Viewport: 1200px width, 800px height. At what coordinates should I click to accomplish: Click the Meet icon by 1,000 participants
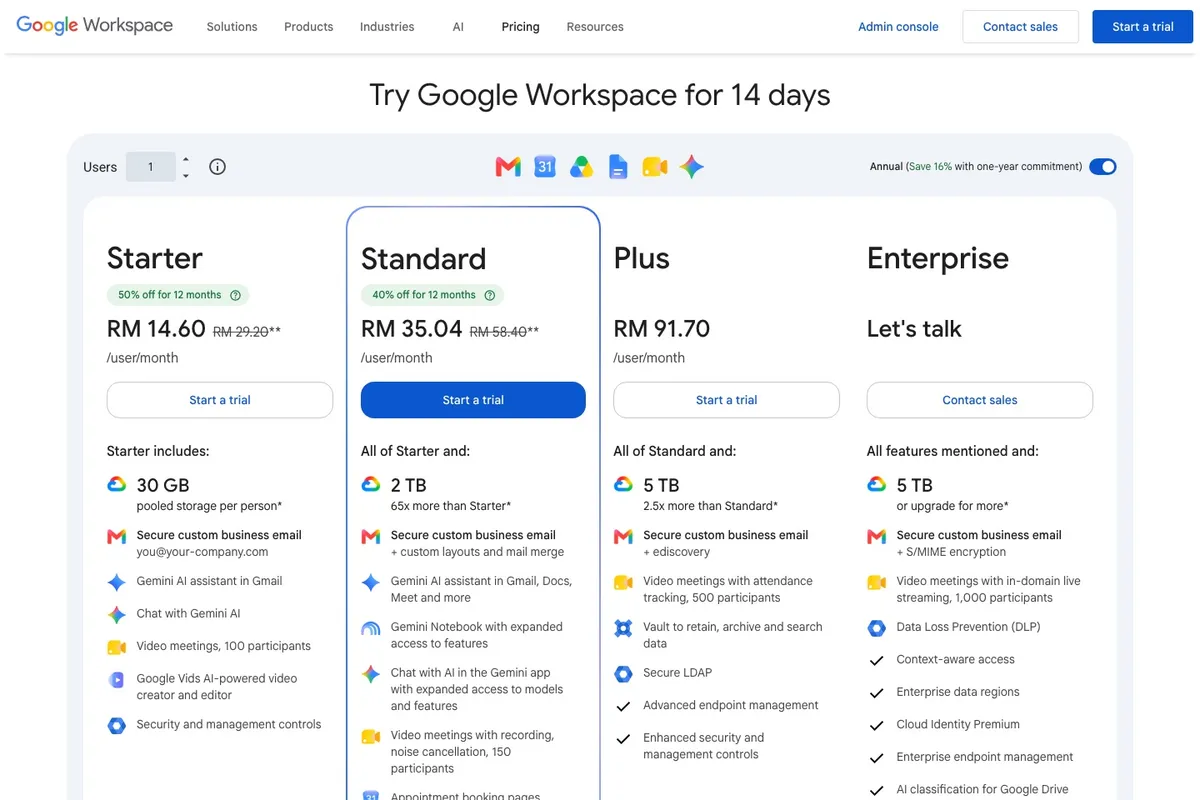(877, 582)
